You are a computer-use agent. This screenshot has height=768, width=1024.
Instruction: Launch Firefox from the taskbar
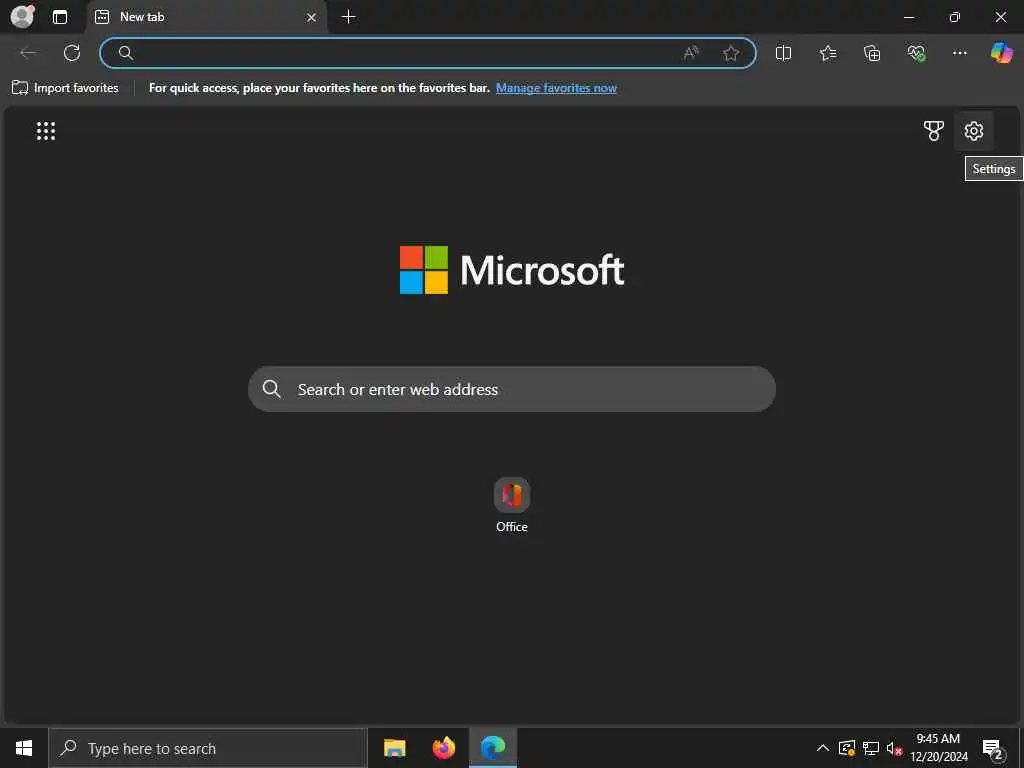[x=444, y=748]
